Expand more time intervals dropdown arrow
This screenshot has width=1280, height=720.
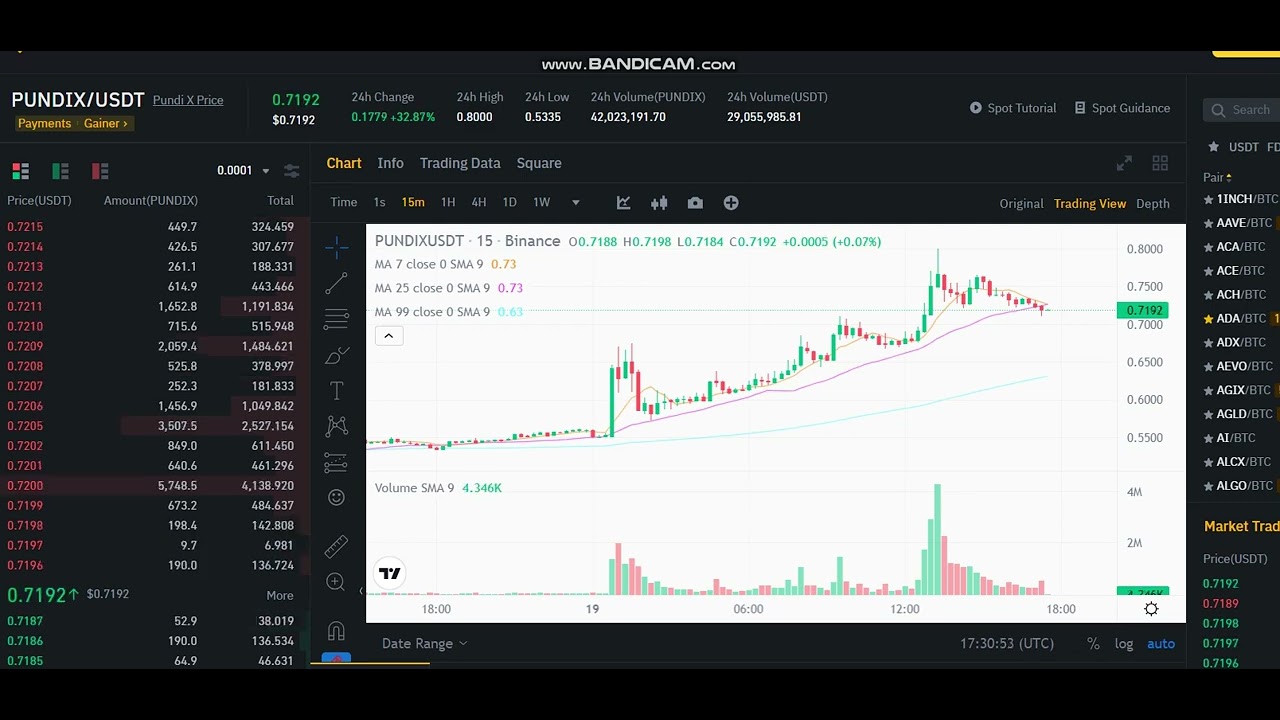[x=575, y=203]
